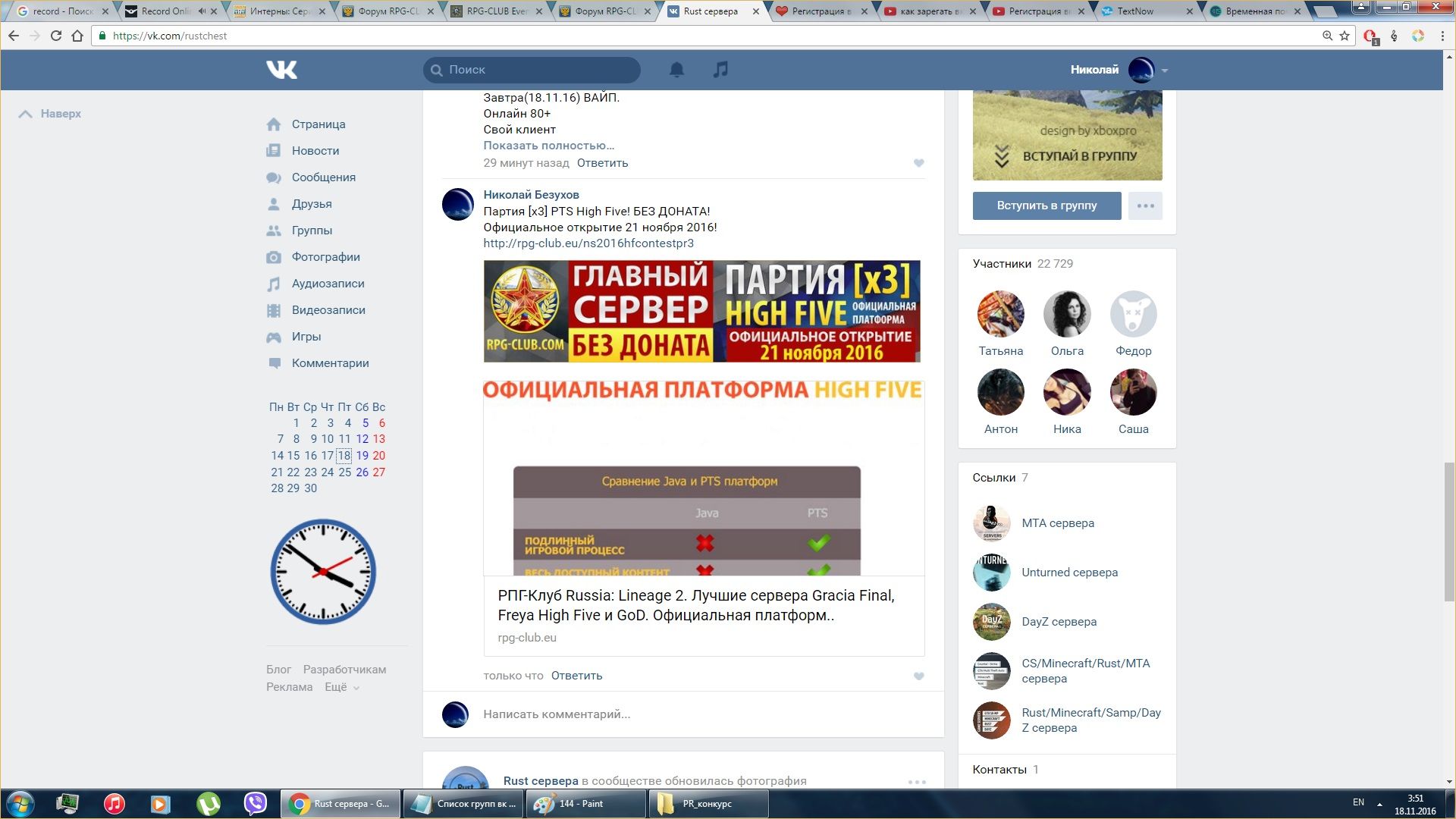Open DayZ сервера link
Image resolution: width=1456 pixels, height=819 pixels.
point(1059,622)
